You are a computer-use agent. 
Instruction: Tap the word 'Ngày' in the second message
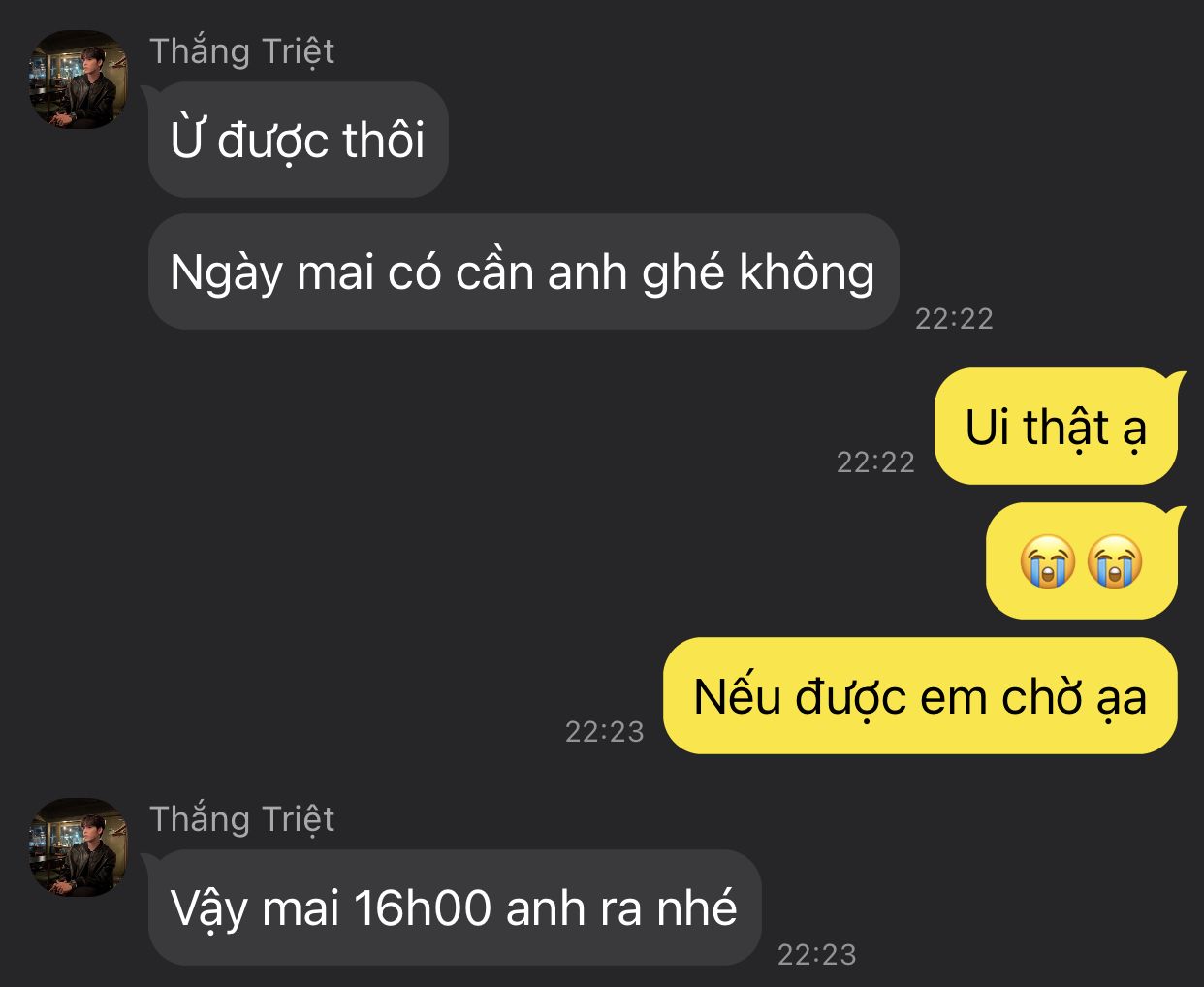point(225,273)
